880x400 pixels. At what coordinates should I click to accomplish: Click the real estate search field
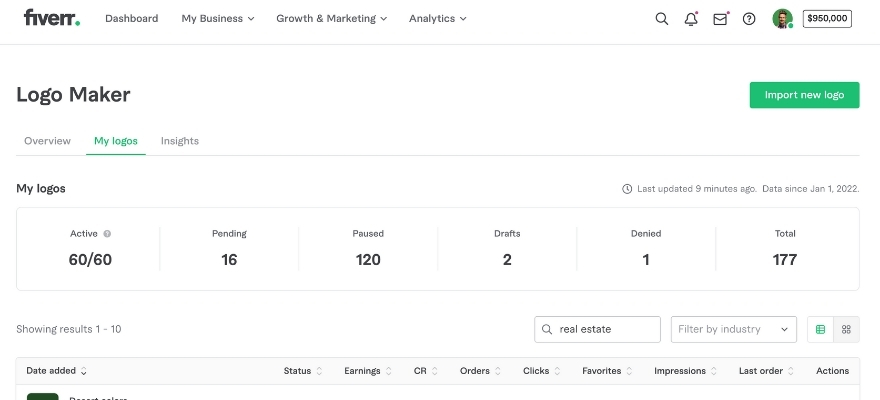(597, 329)
